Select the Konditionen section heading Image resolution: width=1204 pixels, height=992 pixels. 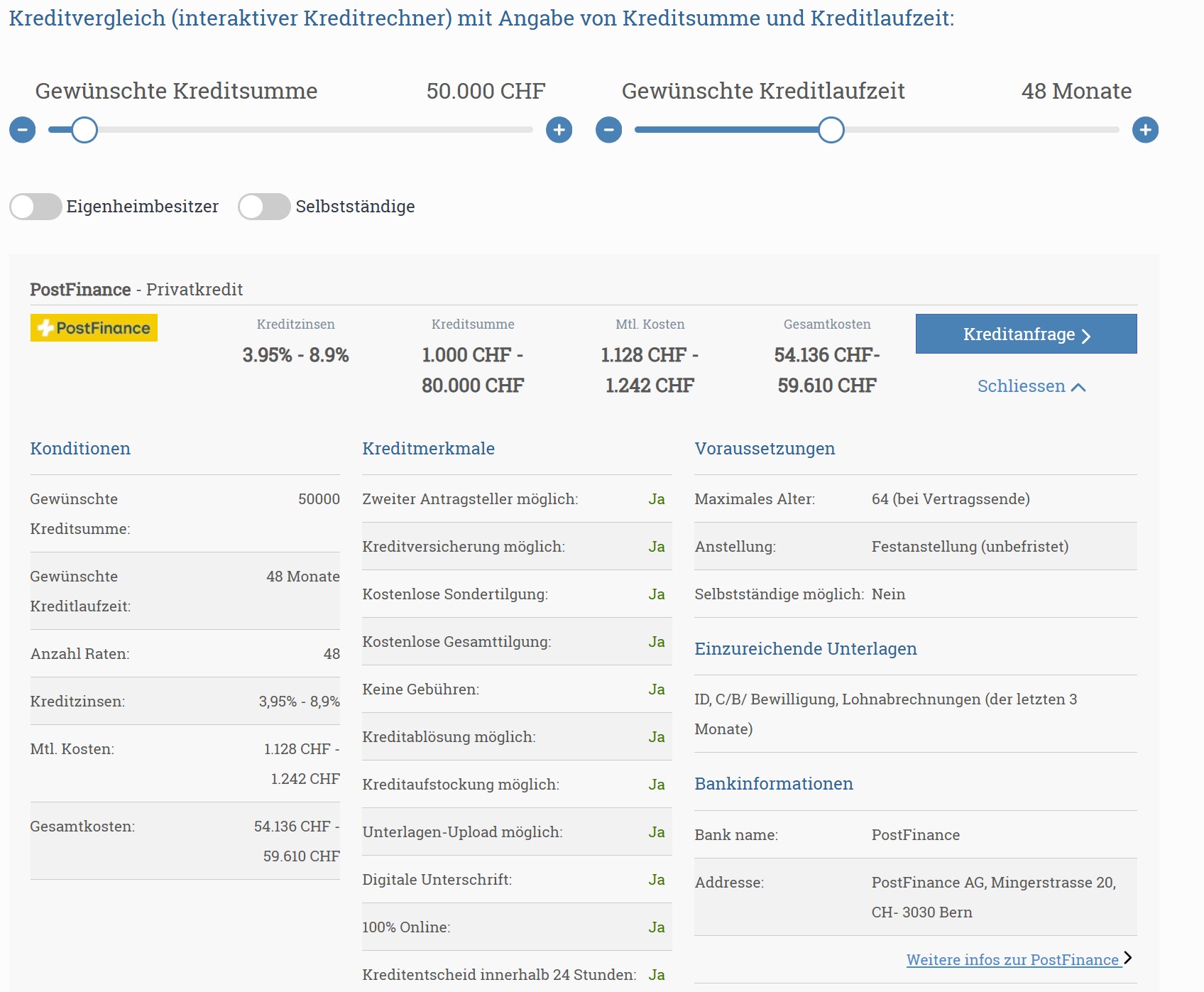(x=80, y=449)
